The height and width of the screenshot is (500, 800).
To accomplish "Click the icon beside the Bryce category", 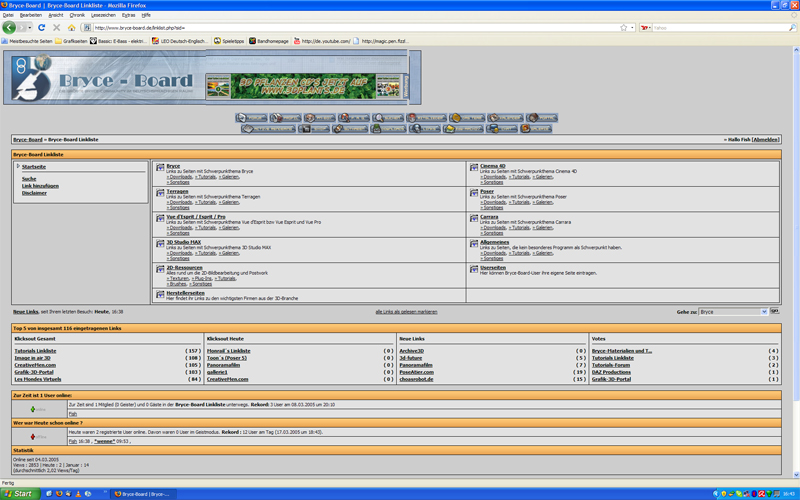I will [x=160, y=167].
